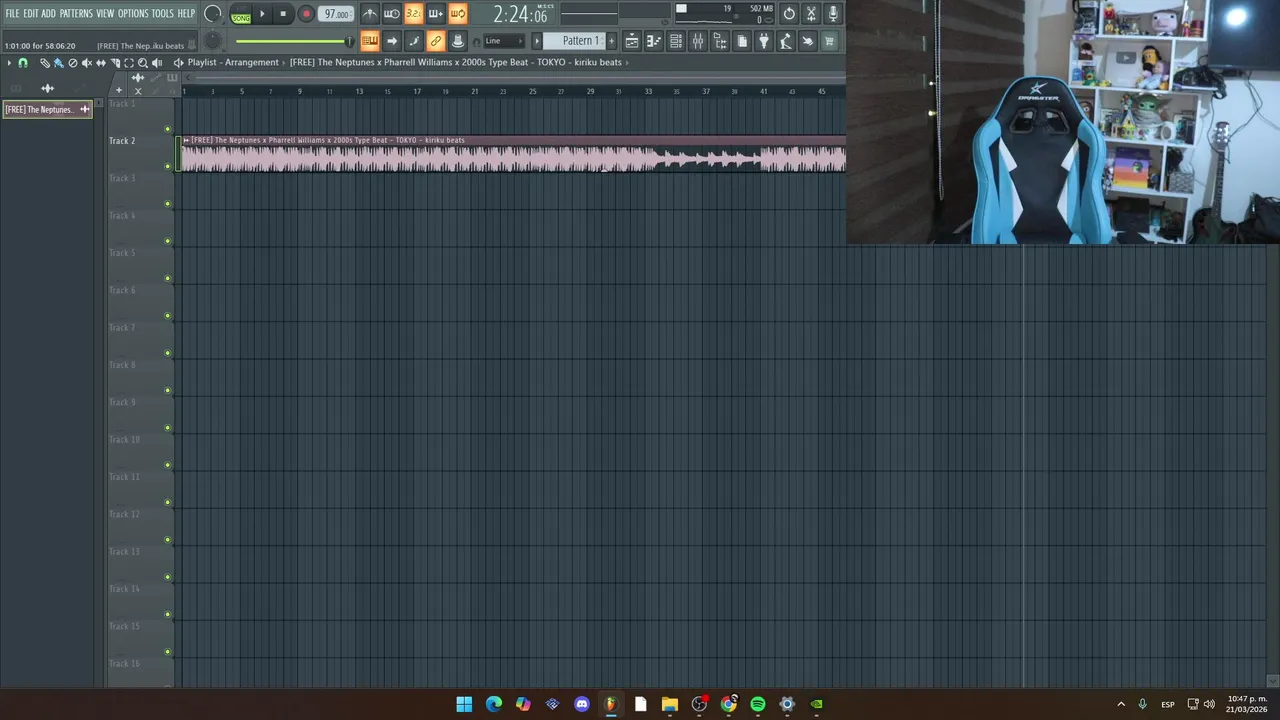Toggle the PAT/SONG mode switch
The height and width of the screenshot is (720, 1280).
tap(241, 15)
